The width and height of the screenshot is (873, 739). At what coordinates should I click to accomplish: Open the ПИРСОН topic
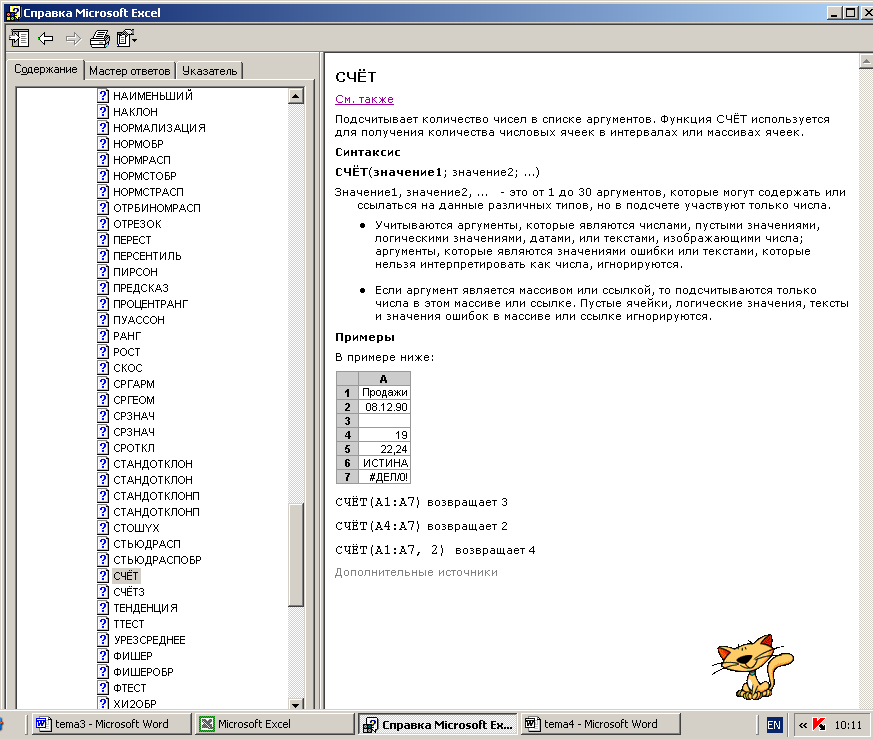[x=135, y=272]
